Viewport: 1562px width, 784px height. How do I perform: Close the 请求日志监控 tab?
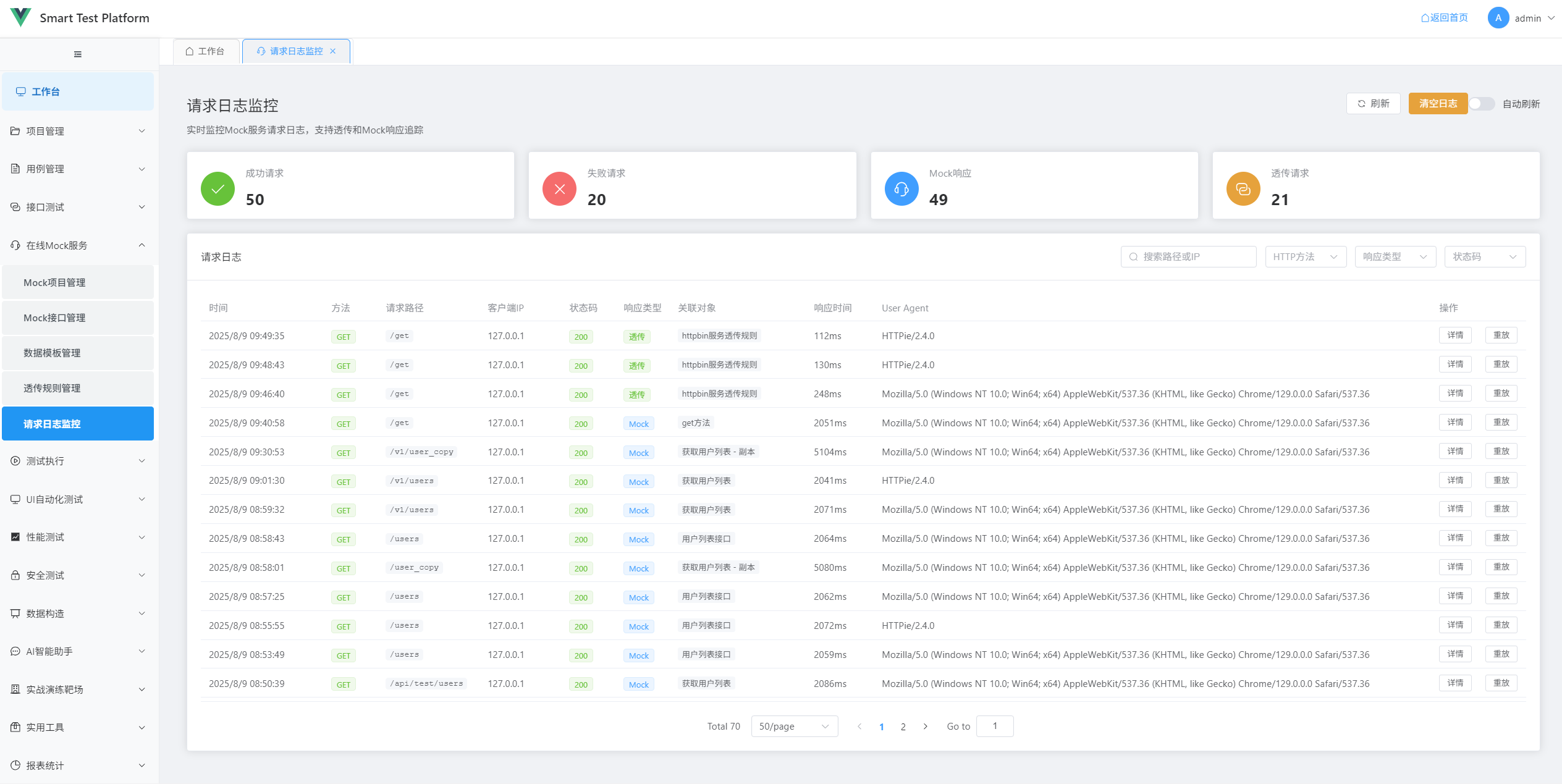(x=333, y=51)
